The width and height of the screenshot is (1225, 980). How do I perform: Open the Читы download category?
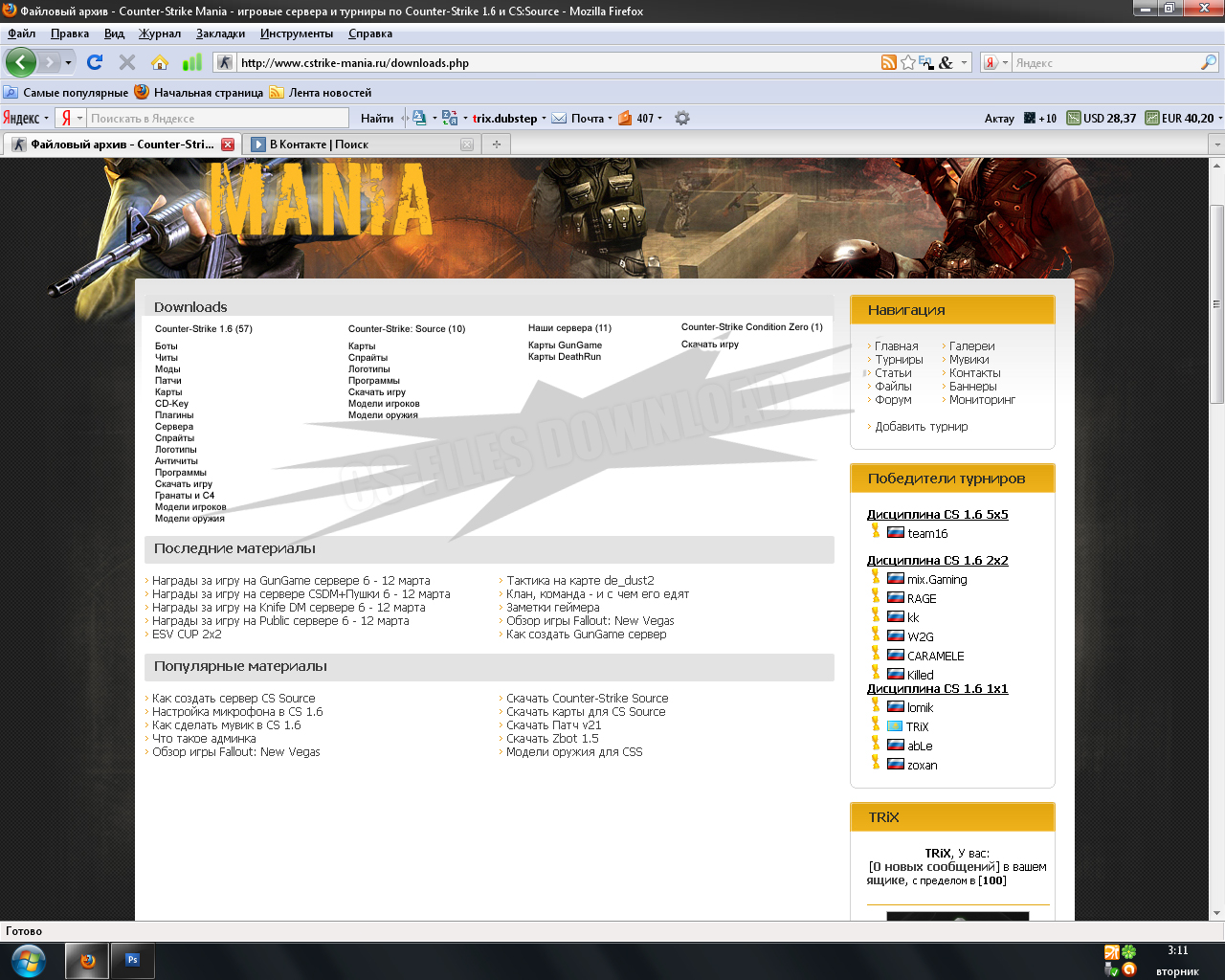(x=167, y=358)
